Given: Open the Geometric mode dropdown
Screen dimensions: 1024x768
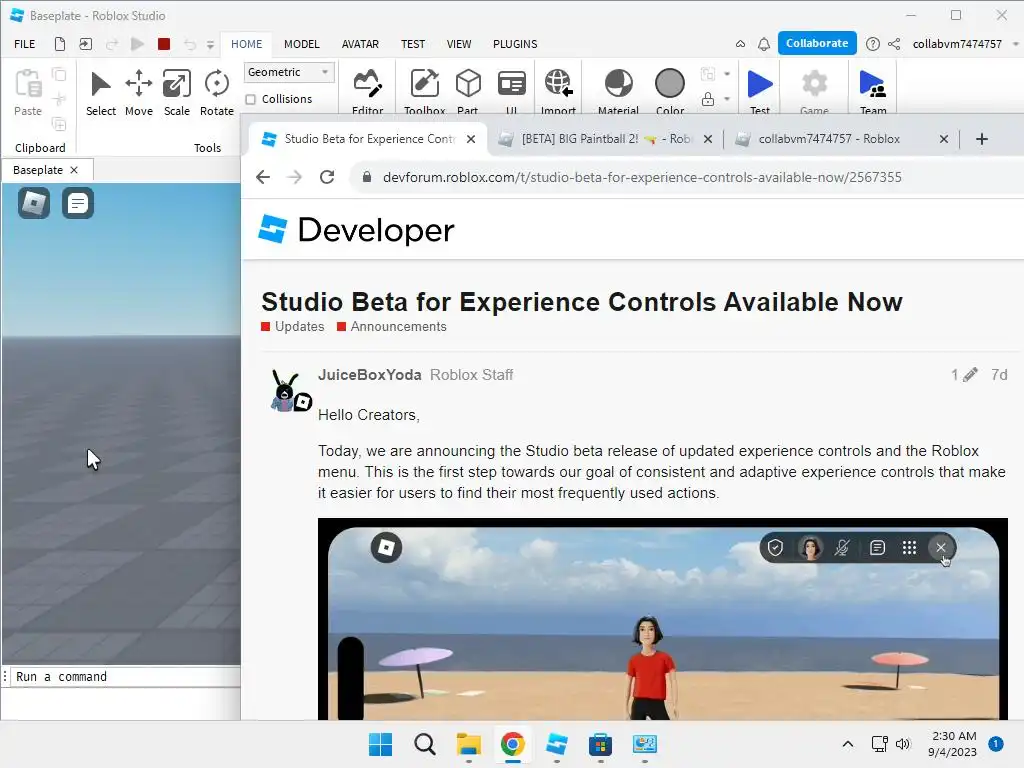Looking at the screenshot, I should 289,72.
